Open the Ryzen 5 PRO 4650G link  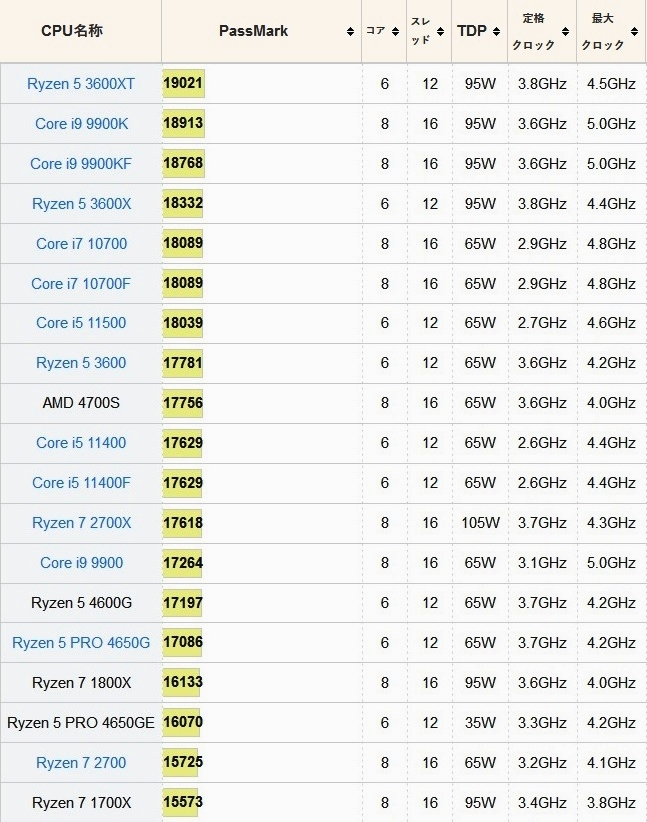(81, 643)
